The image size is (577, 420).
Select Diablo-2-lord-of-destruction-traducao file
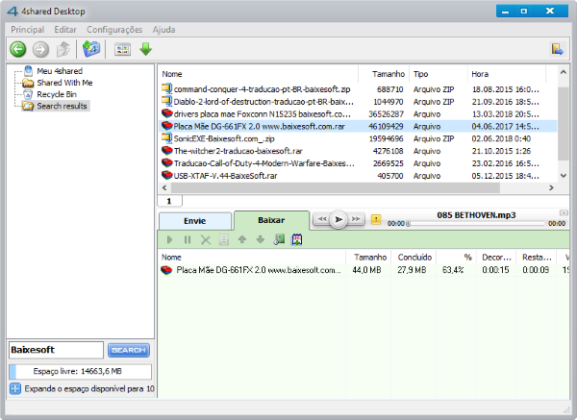(x=358, y=102)
